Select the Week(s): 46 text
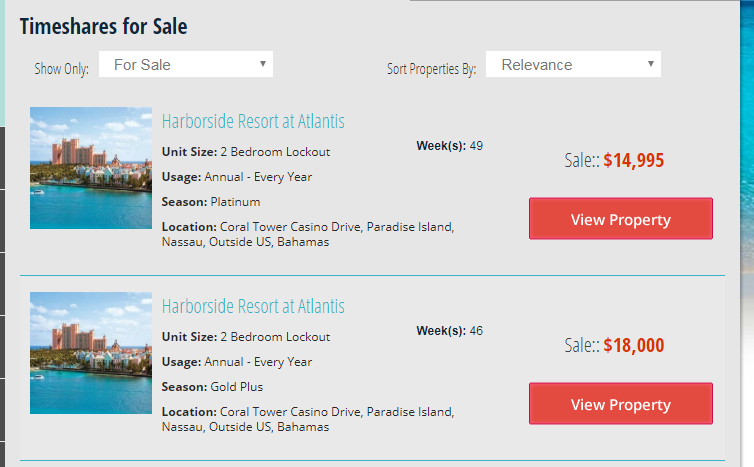Viewport: 754px width, 467px height. [x=450, y=331]
